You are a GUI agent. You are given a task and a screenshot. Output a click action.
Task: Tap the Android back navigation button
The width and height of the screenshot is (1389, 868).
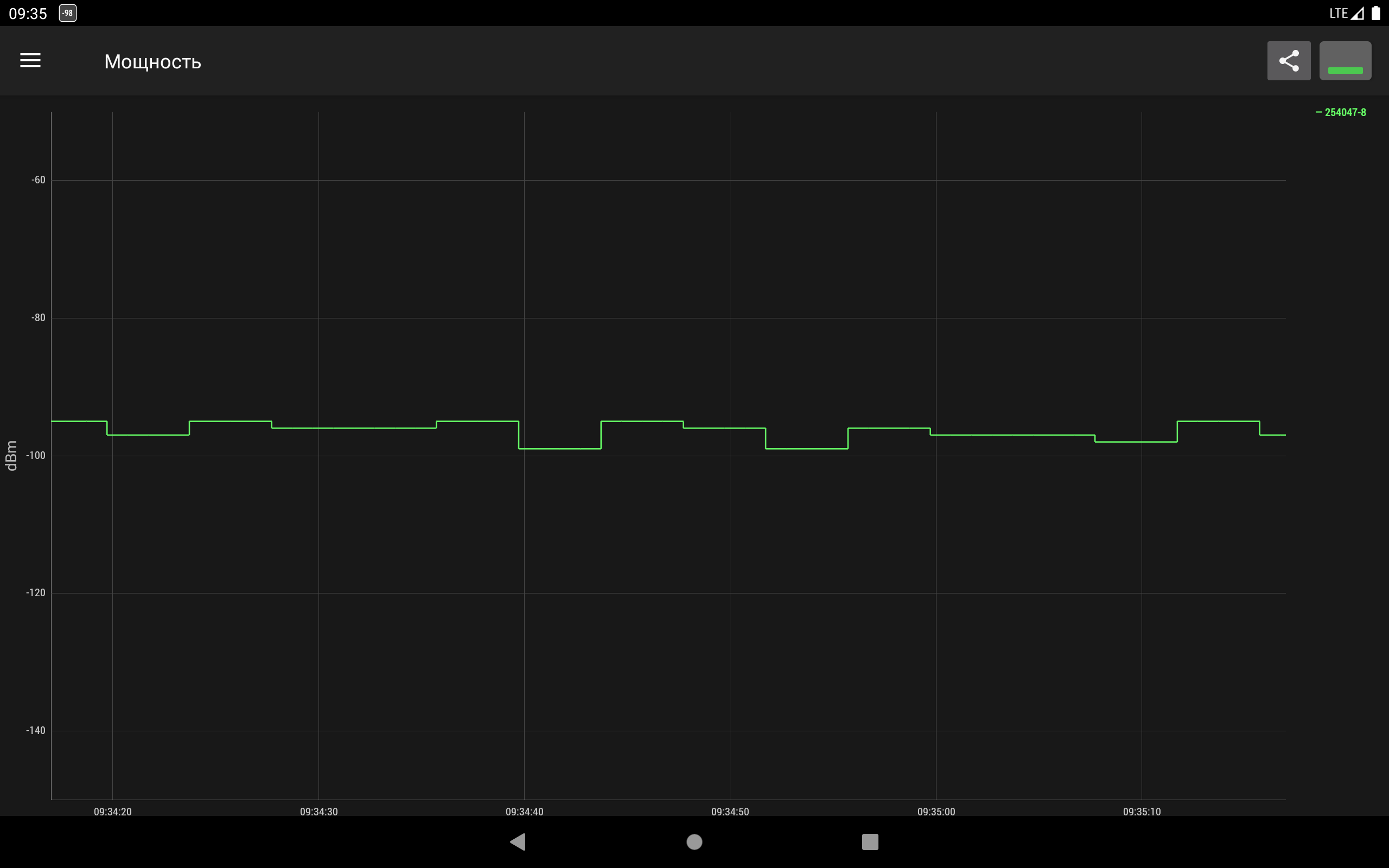tap(518, 841)
